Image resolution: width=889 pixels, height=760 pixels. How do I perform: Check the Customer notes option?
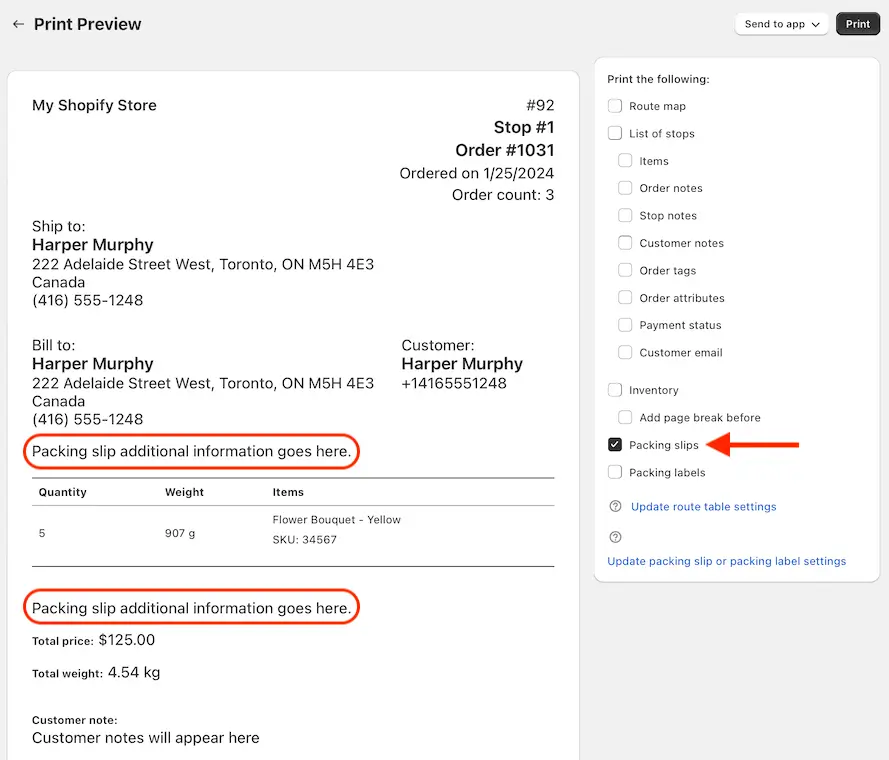click(625, 243)
